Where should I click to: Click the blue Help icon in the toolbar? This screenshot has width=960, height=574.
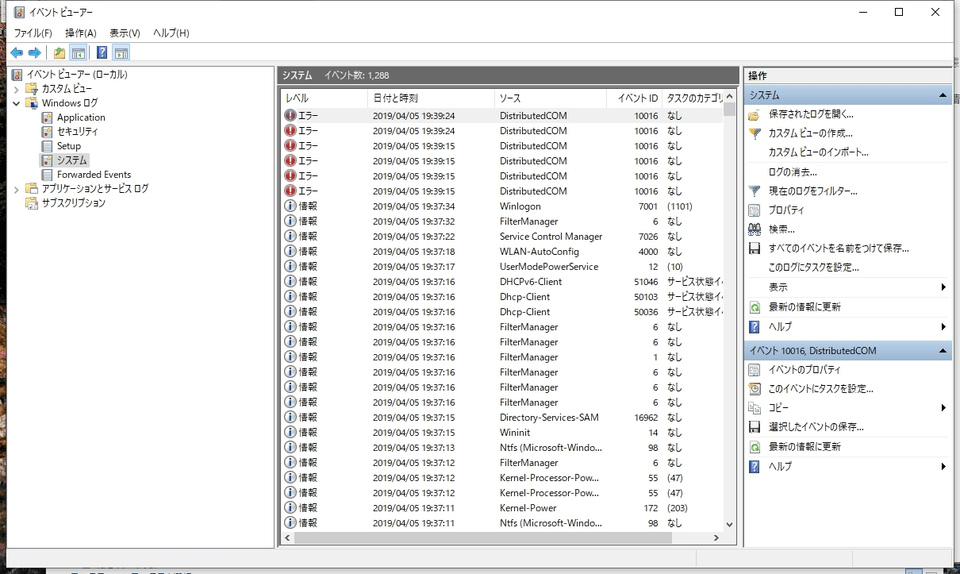click(102, 53)
